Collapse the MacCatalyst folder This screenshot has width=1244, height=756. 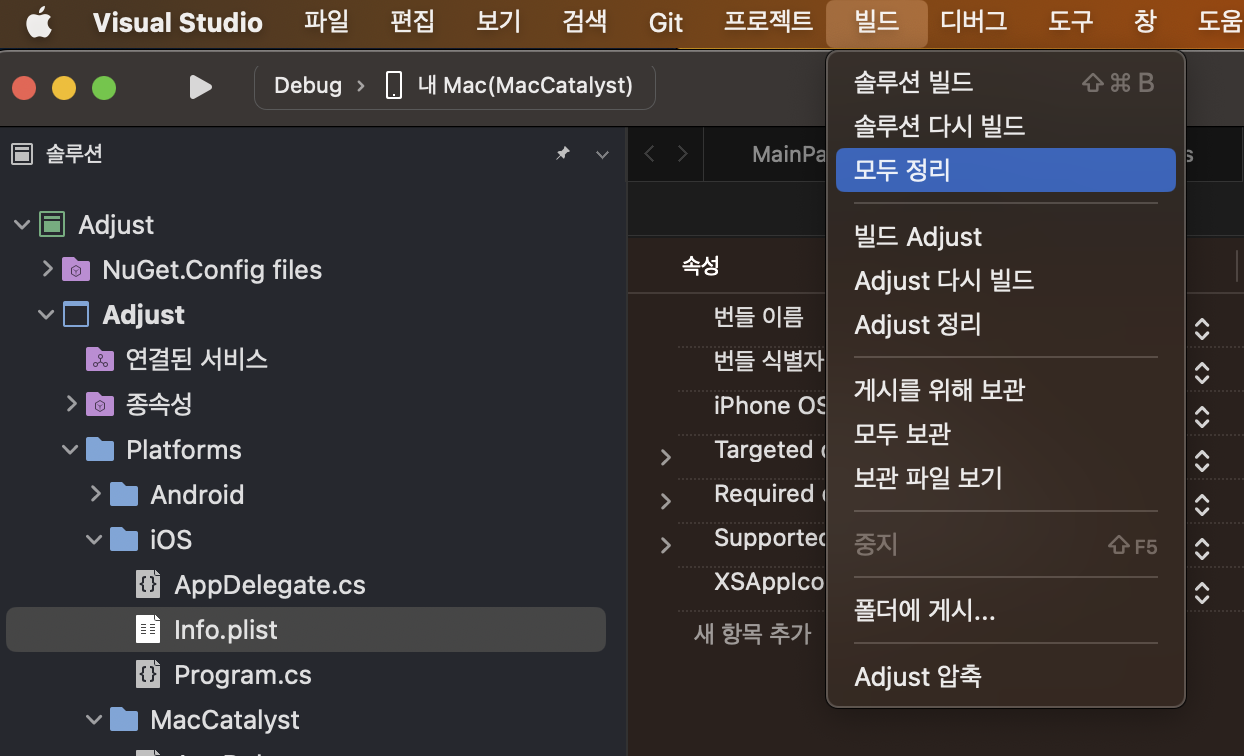click(94, 719)
